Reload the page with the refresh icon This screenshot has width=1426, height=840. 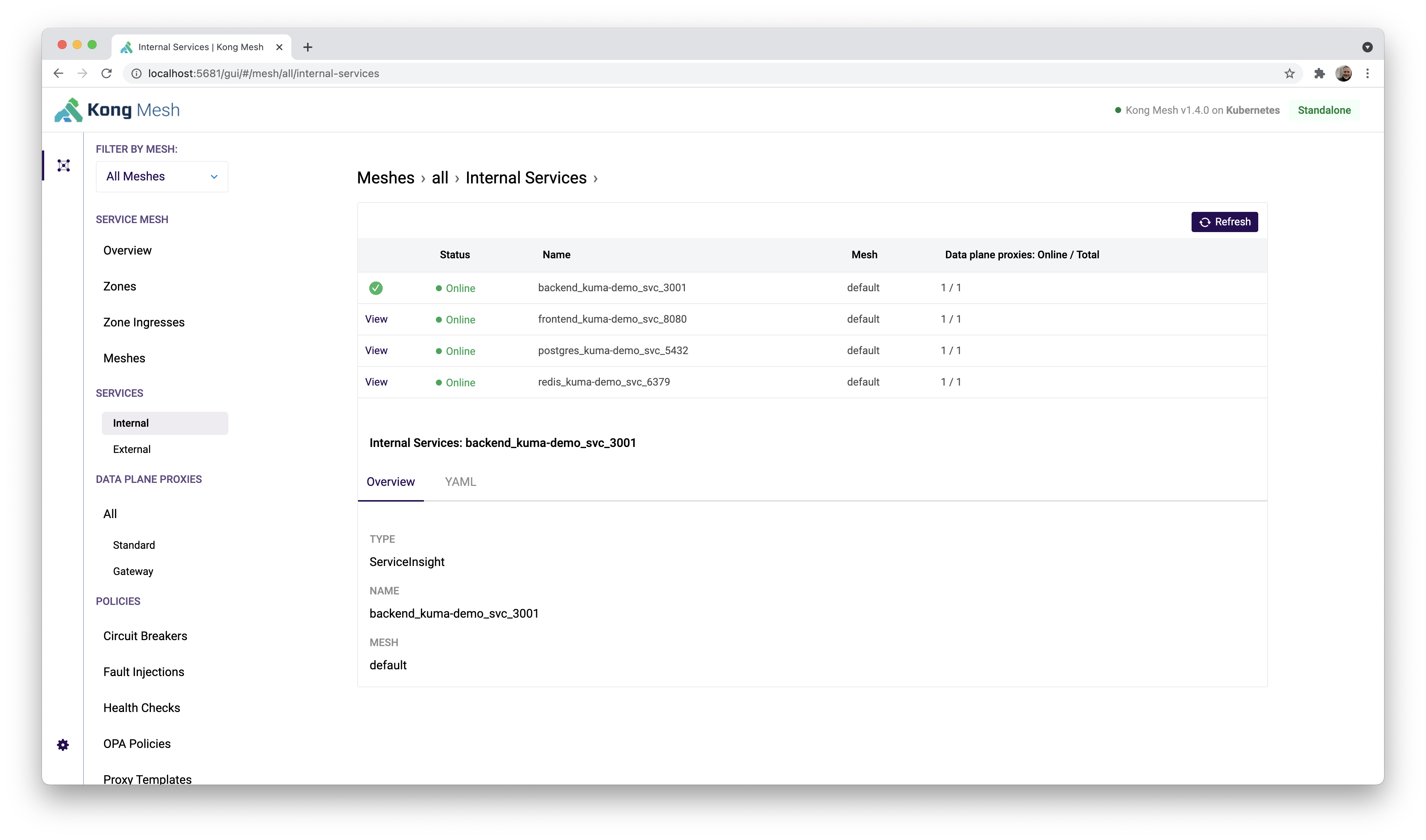pyautogui.click(x=106, y=73)
